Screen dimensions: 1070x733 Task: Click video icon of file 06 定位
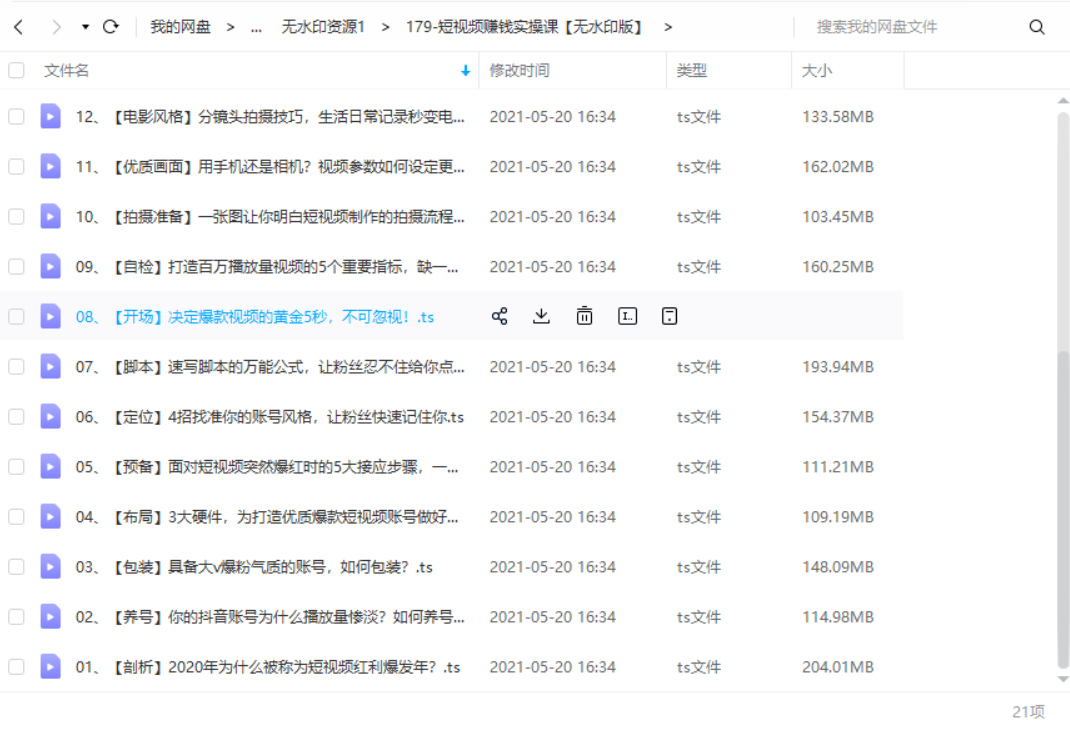[50, 416]
